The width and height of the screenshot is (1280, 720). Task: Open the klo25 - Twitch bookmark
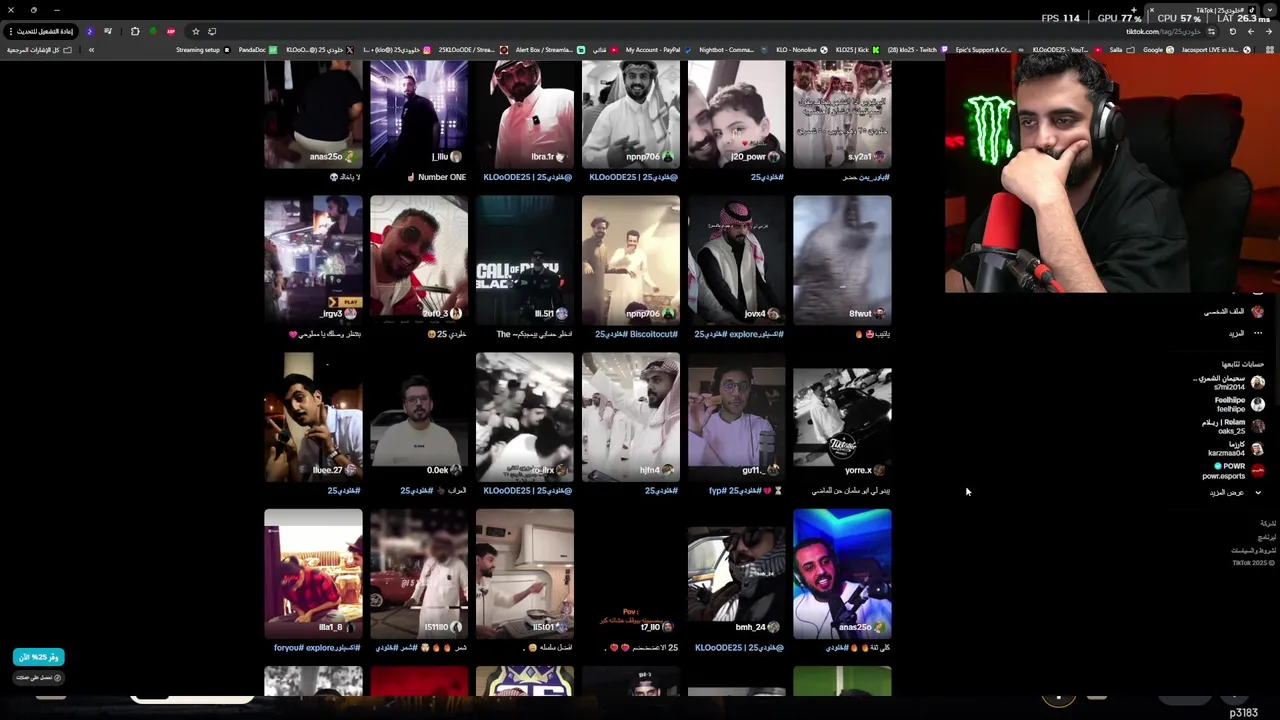coord(917,50)
